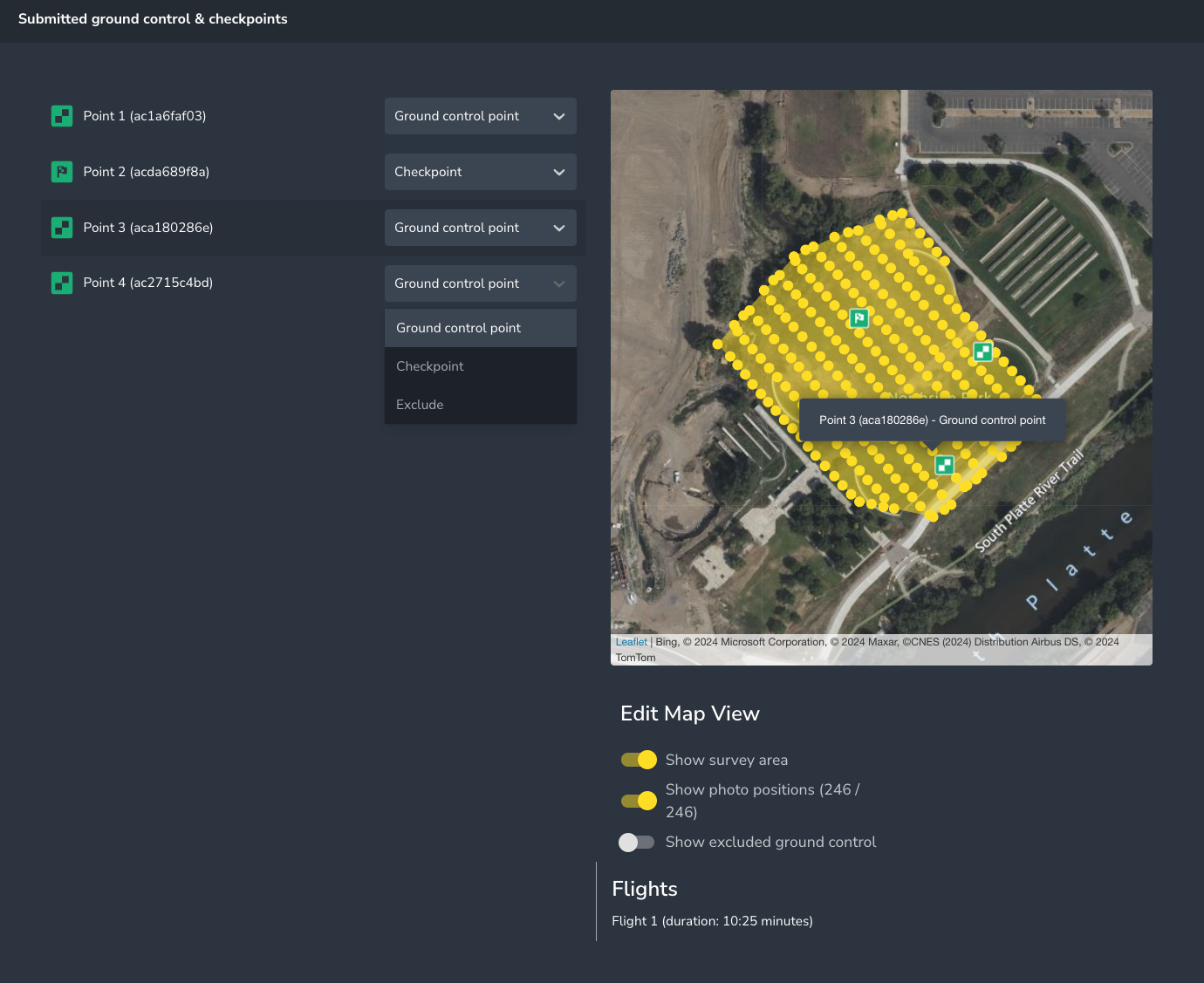The width and height of the screenshot is (1204, 983).
Task: Toggle the Show survey area switch
Action: (x=639, y=760)
